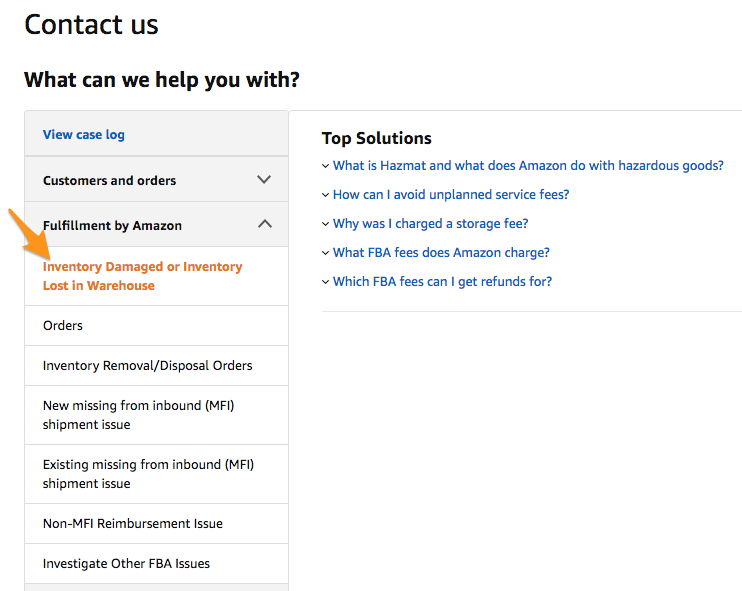Open 'How can I avoid unplanned service fees?'
Screen dimensions: 742x591
click(451, 195)
